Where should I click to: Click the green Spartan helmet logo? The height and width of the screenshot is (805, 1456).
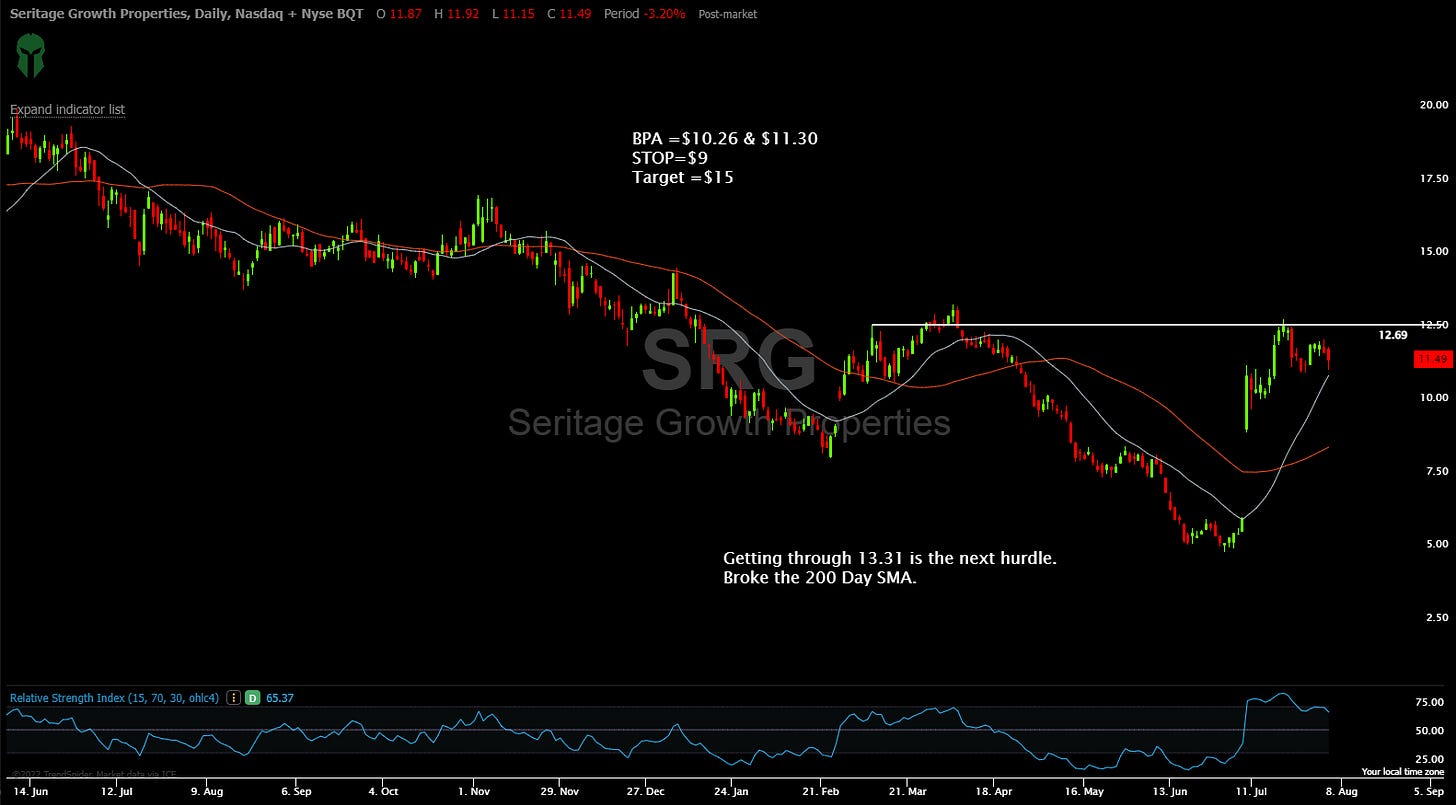tap(30, 56)
